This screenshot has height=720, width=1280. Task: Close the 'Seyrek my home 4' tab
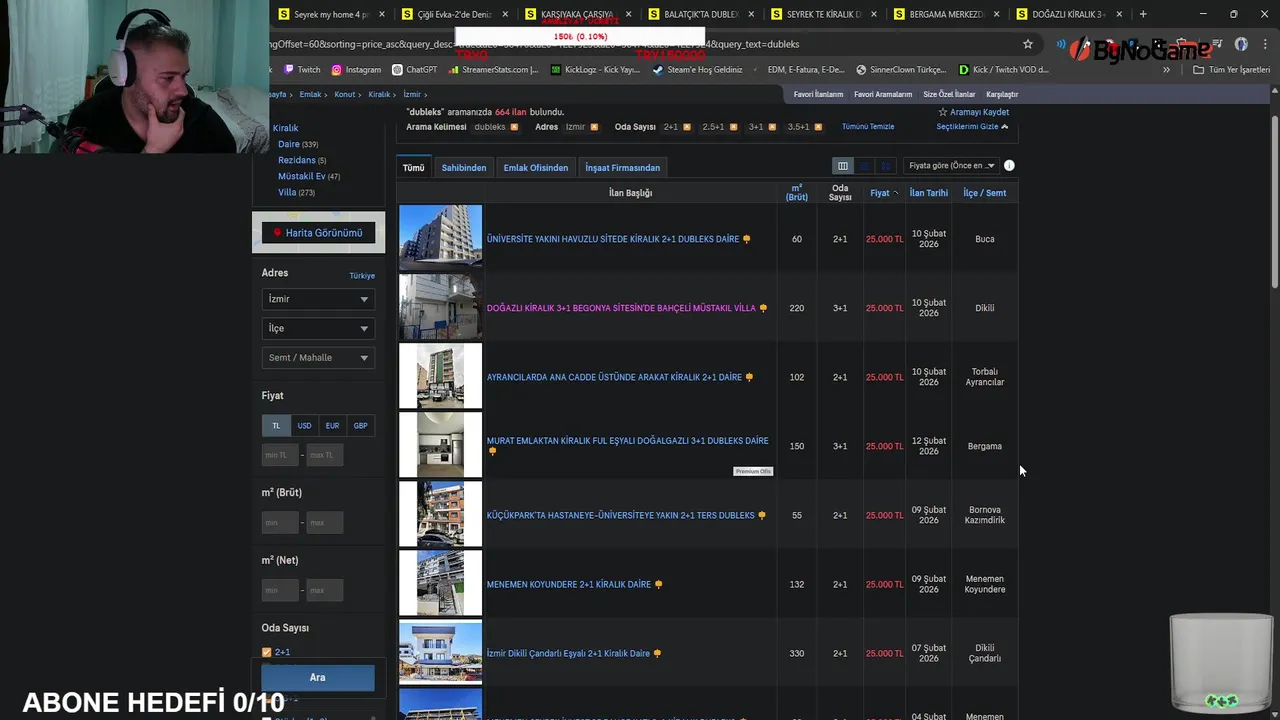click(x=381, y=14)
